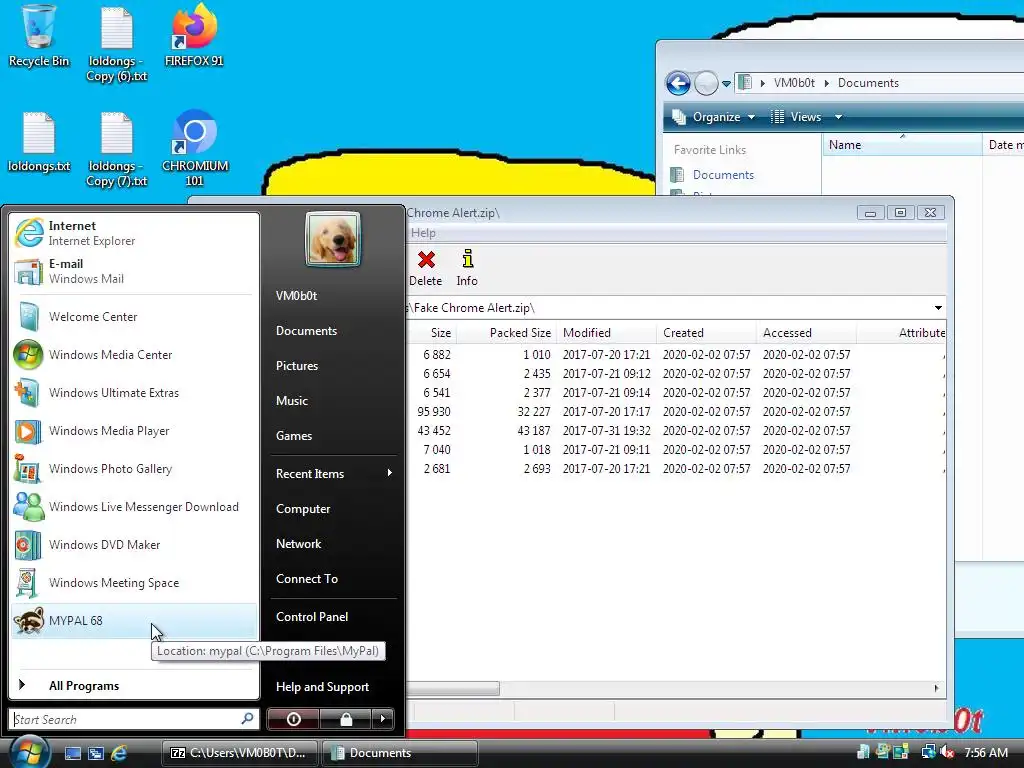This screenshot has height=768, width=1024.
Task: Click the dog user account picture
Action: click(333, 240)
